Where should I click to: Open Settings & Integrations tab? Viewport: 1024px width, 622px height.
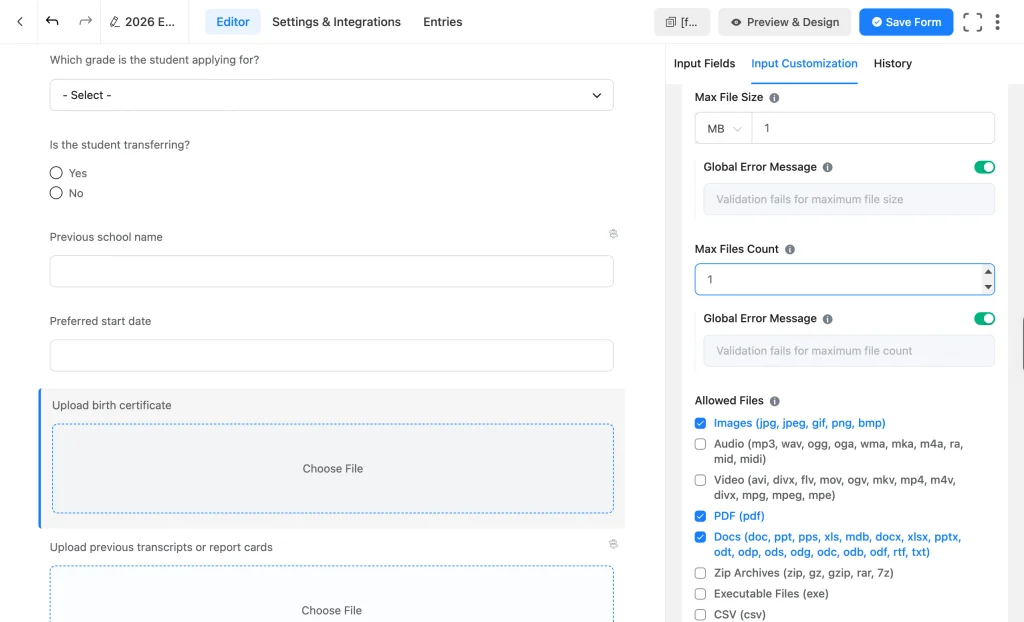(336, 22)
